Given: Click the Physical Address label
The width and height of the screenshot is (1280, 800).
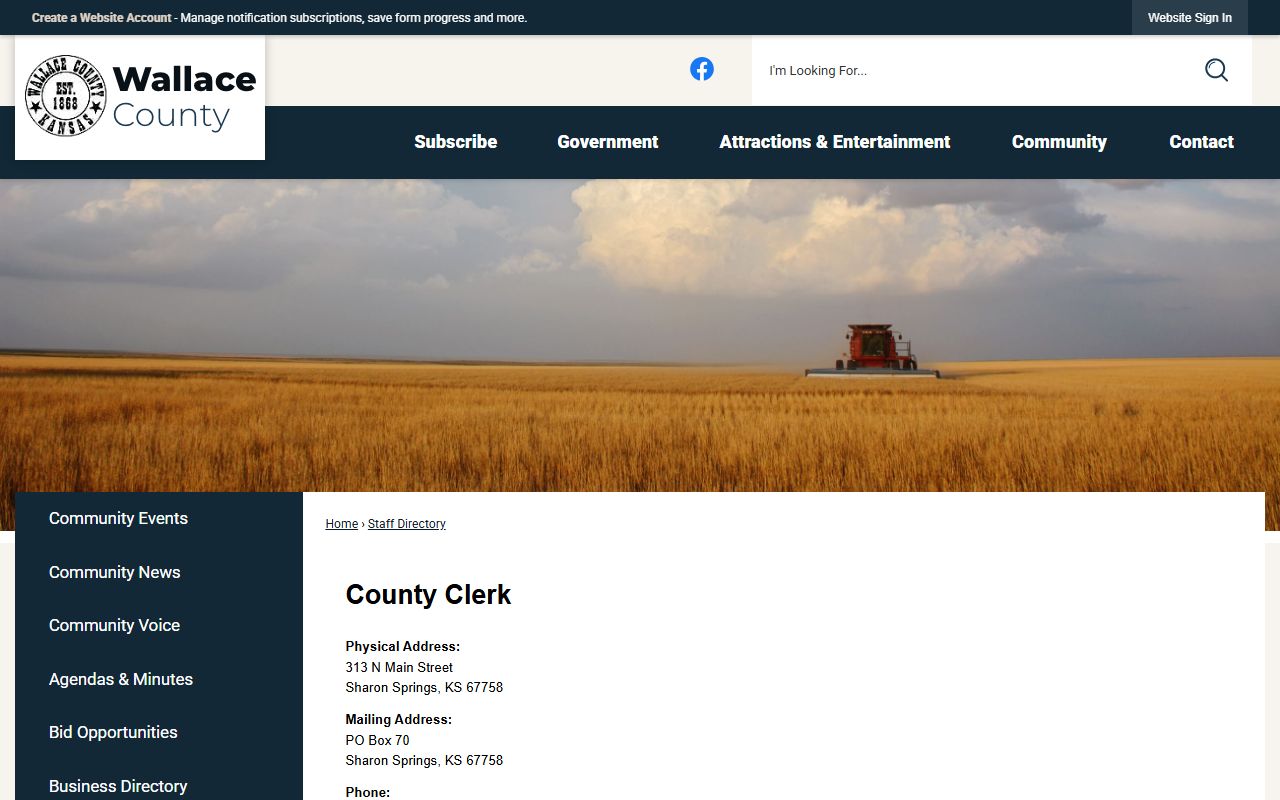Looking at the screenshot, I should (x=402, y=647).
